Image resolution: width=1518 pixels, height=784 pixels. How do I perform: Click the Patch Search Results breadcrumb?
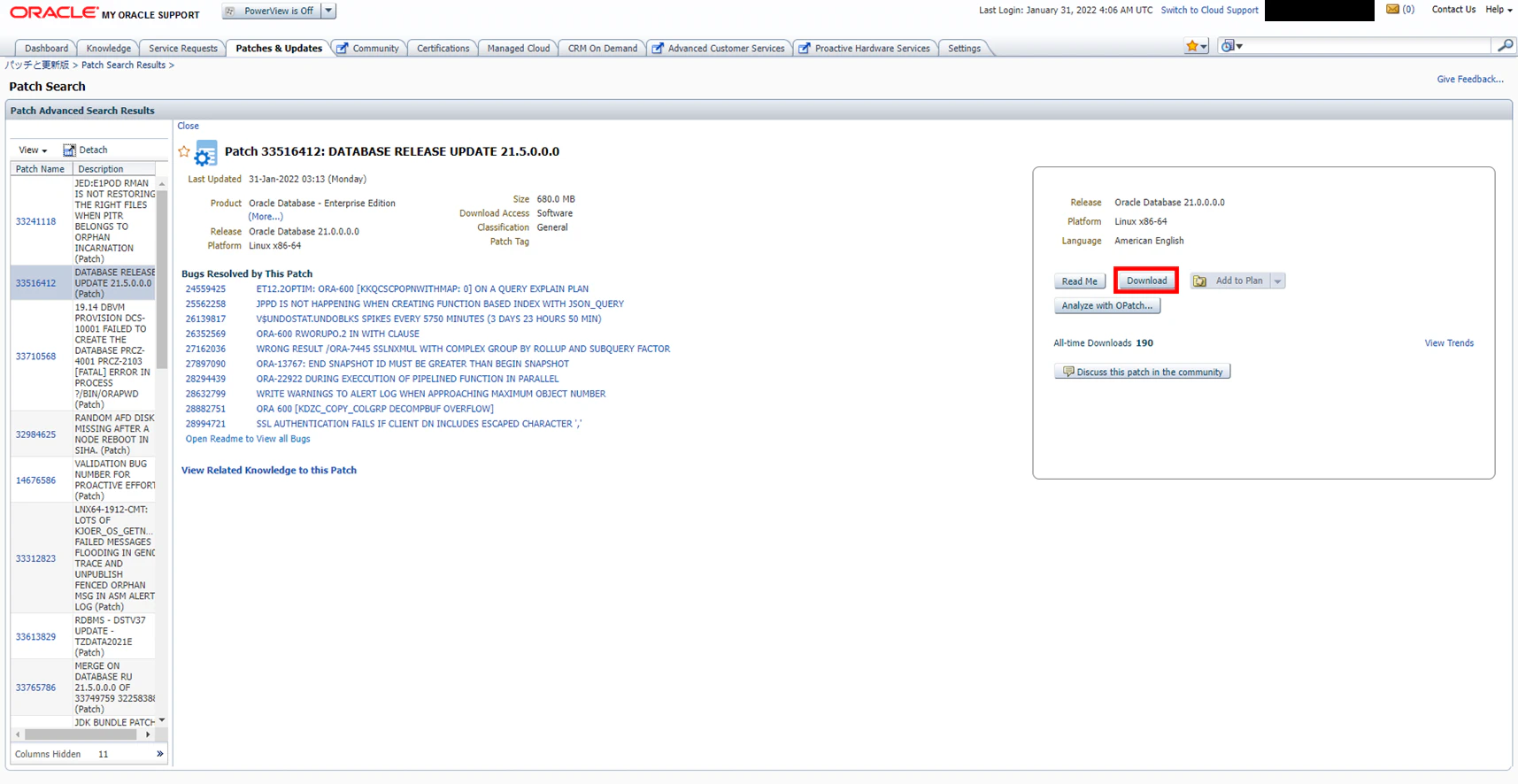[x=123, y=65]
